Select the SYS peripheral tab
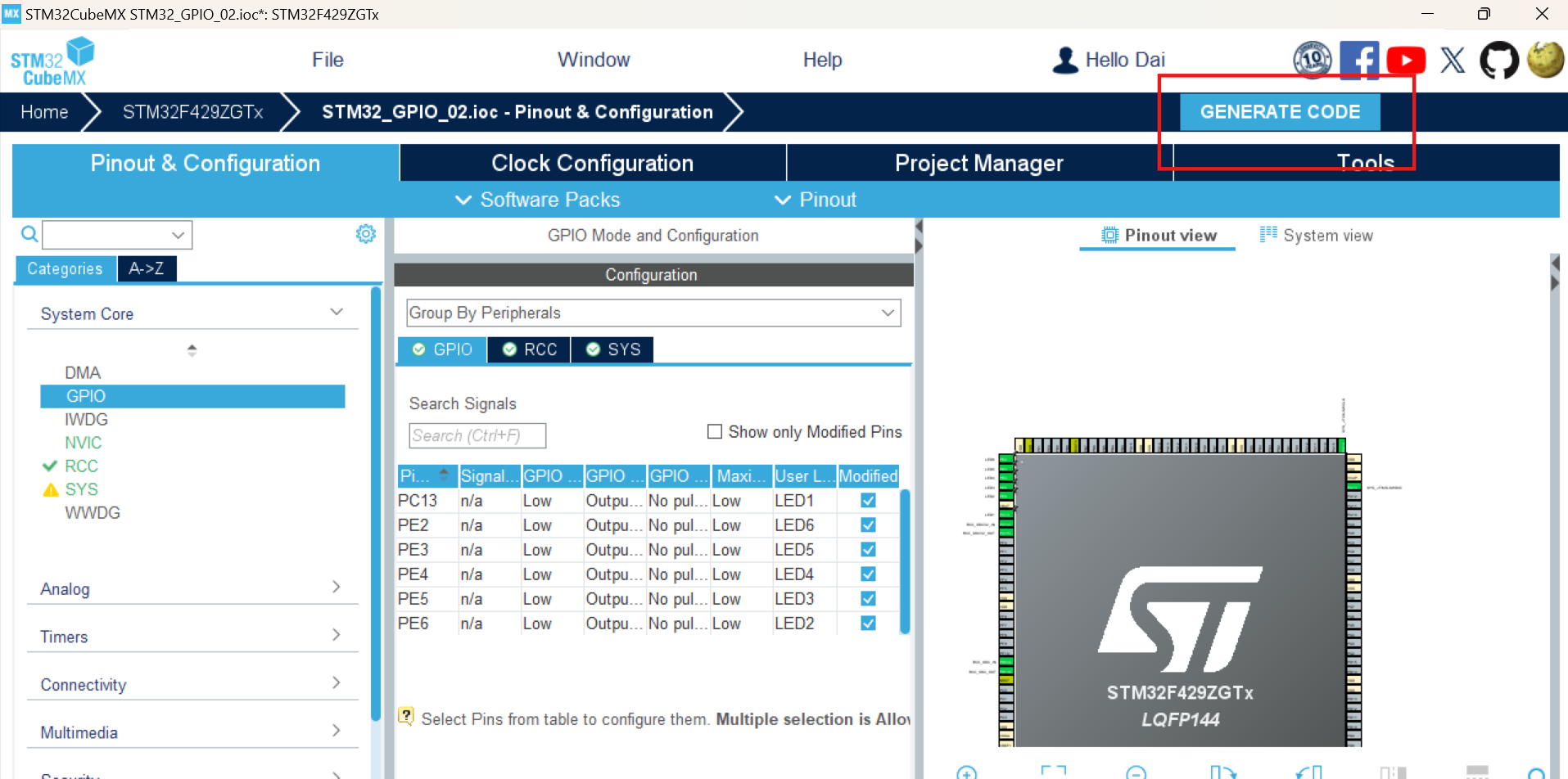The image size is (1568, 779). (x=612, y=349)
